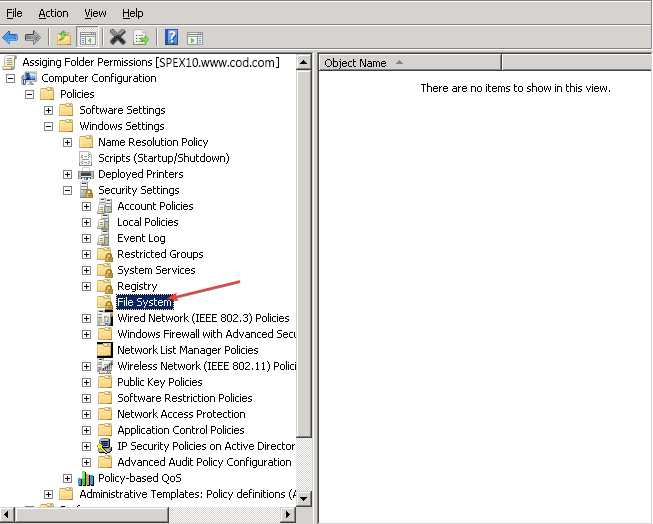Click the Scripts (Startup/Shutdown) icon
Screen dimensions: 653x524
(86, 158)
